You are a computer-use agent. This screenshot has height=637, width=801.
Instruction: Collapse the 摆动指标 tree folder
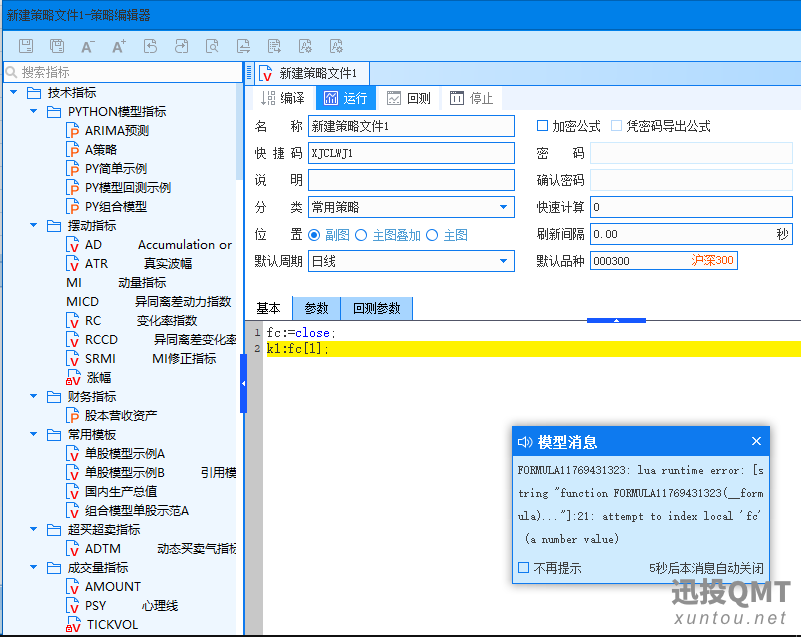point(34,226)
